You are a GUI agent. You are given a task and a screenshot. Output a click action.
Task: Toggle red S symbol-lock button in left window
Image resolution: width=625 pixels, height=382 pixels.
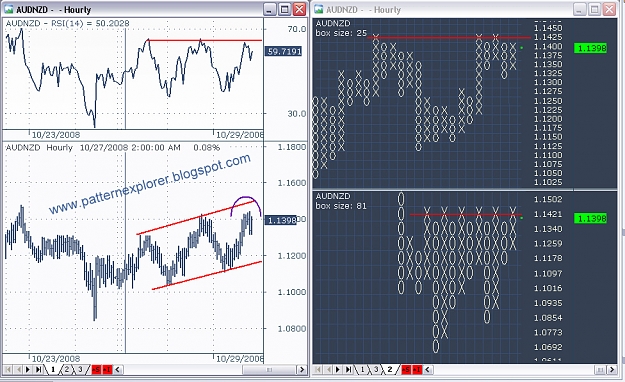96,370
